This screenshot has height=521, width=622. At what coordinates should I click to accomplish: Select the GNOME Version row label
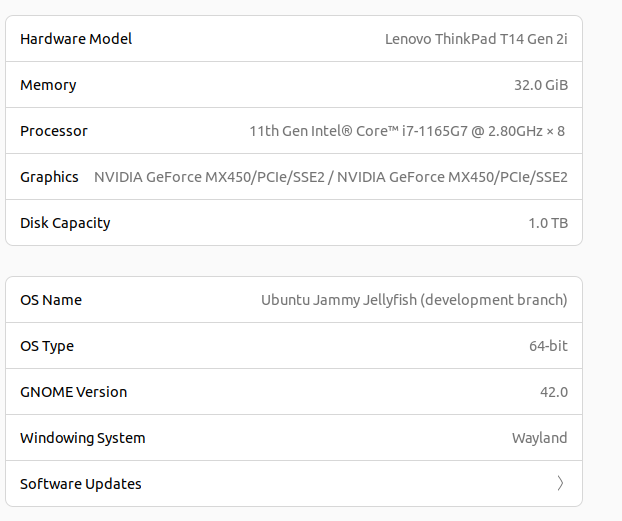click(73, 392)
